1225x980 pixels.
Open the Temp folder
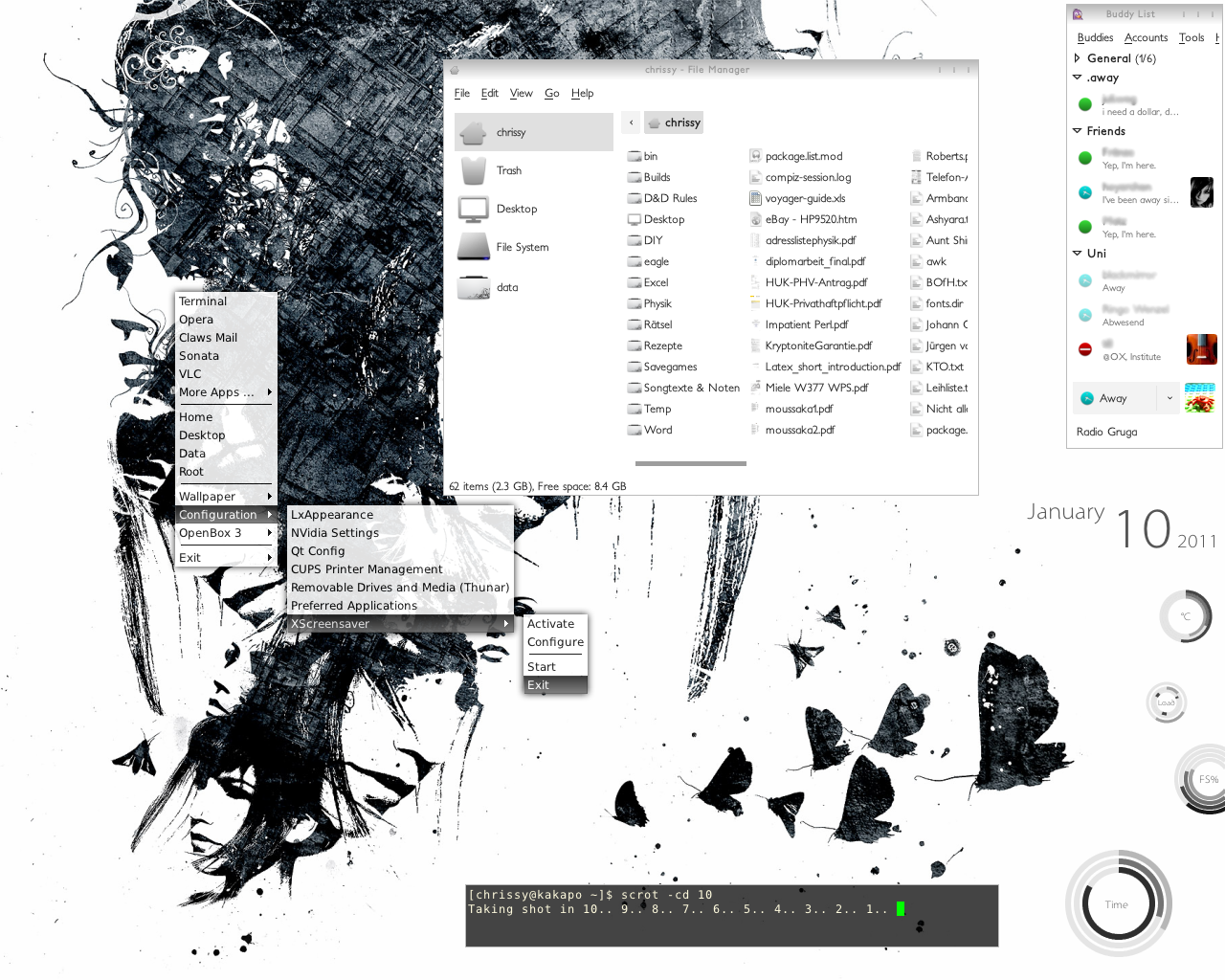[649, 409]
